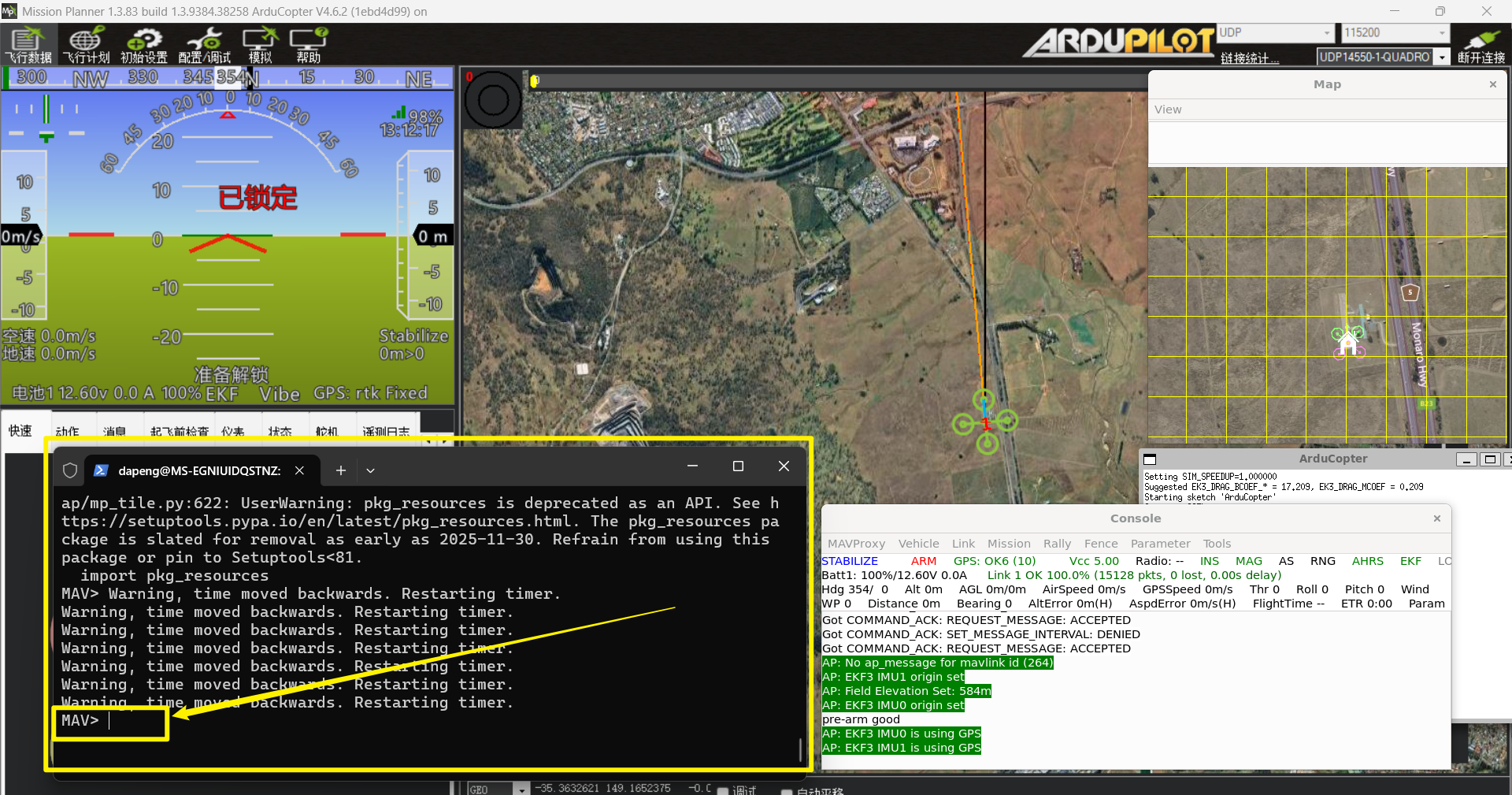Open the 飞行数据 flight data view
Screen dimensions: 1512x795
click(28, 45)
